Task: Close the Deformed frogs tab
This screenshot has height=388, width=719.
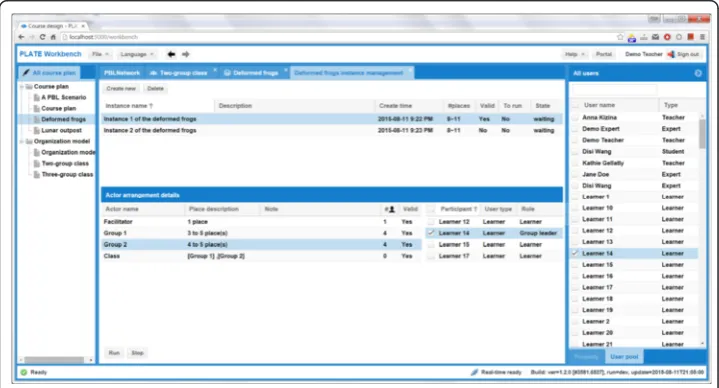Action: pos(286,70)
